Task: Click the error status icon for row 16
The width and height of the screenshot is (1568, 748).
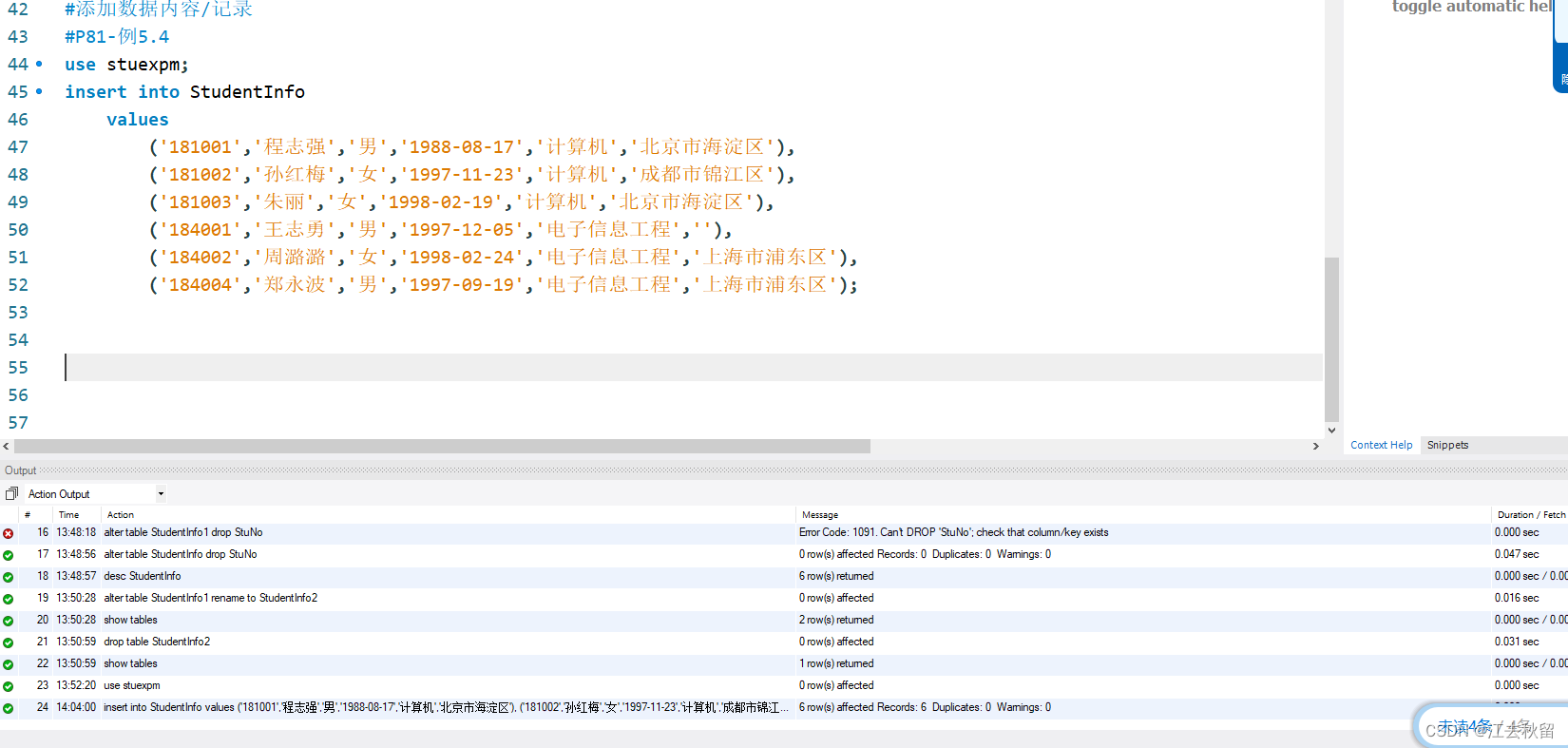Action: [9, 533]
